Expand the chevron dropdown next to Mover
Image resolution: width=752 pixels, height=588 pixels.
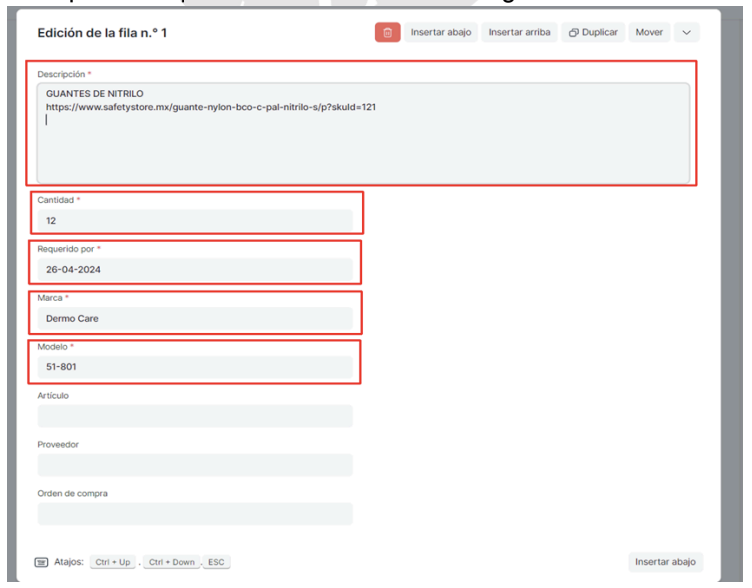(x=686, y=33)
